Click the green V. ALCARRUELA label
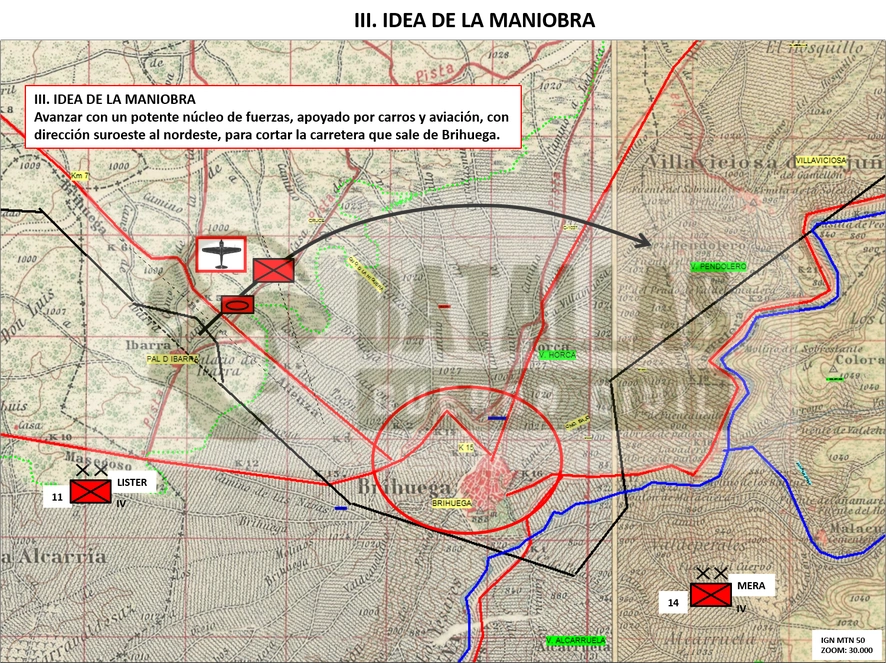The width and height of the screenshot is (886, 663). [576, 640]
